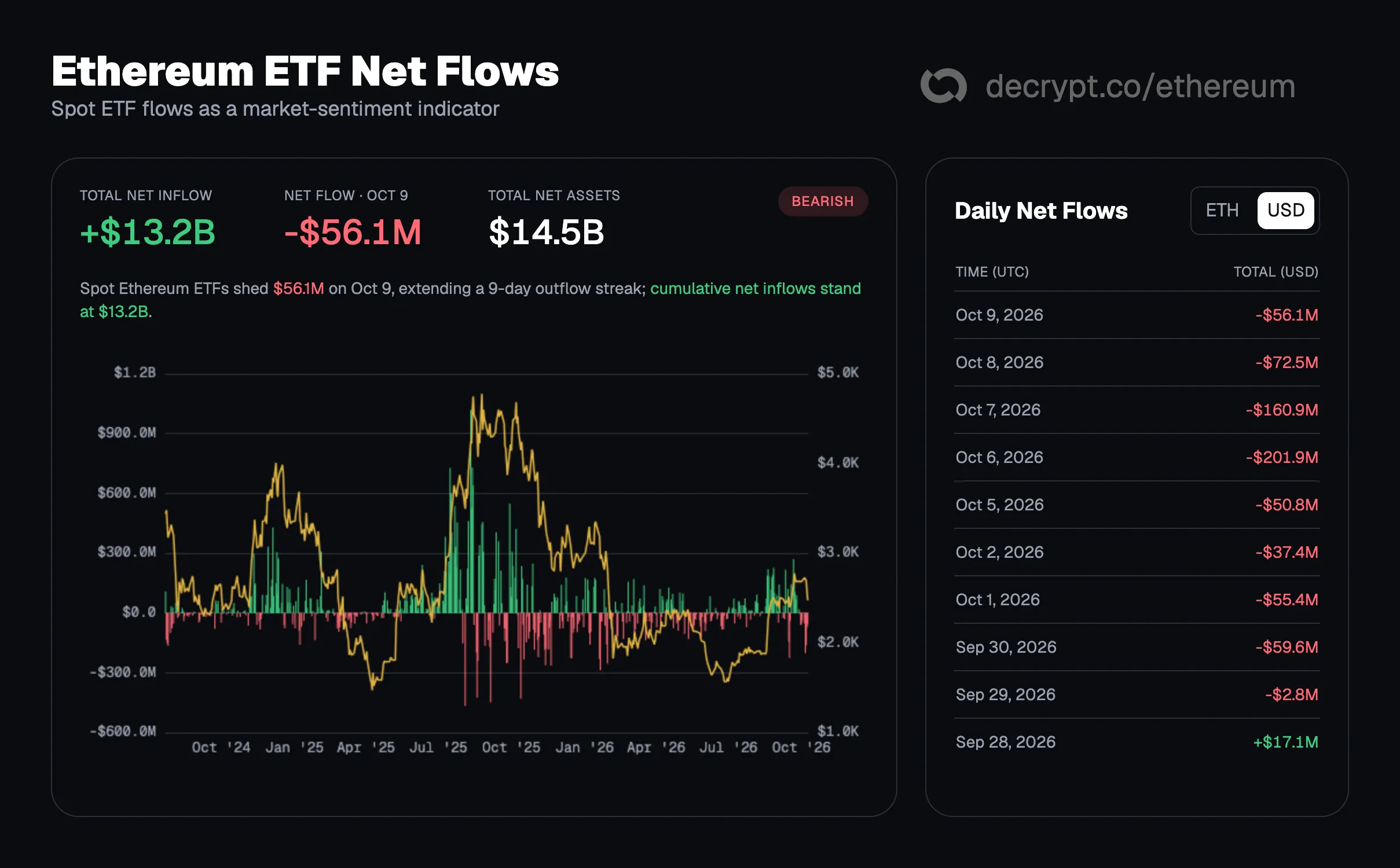The width and height of the screenshot is (1400, 868).
Task: Click the -$72.5M value for Oct 8
Action: point(1287,362)
